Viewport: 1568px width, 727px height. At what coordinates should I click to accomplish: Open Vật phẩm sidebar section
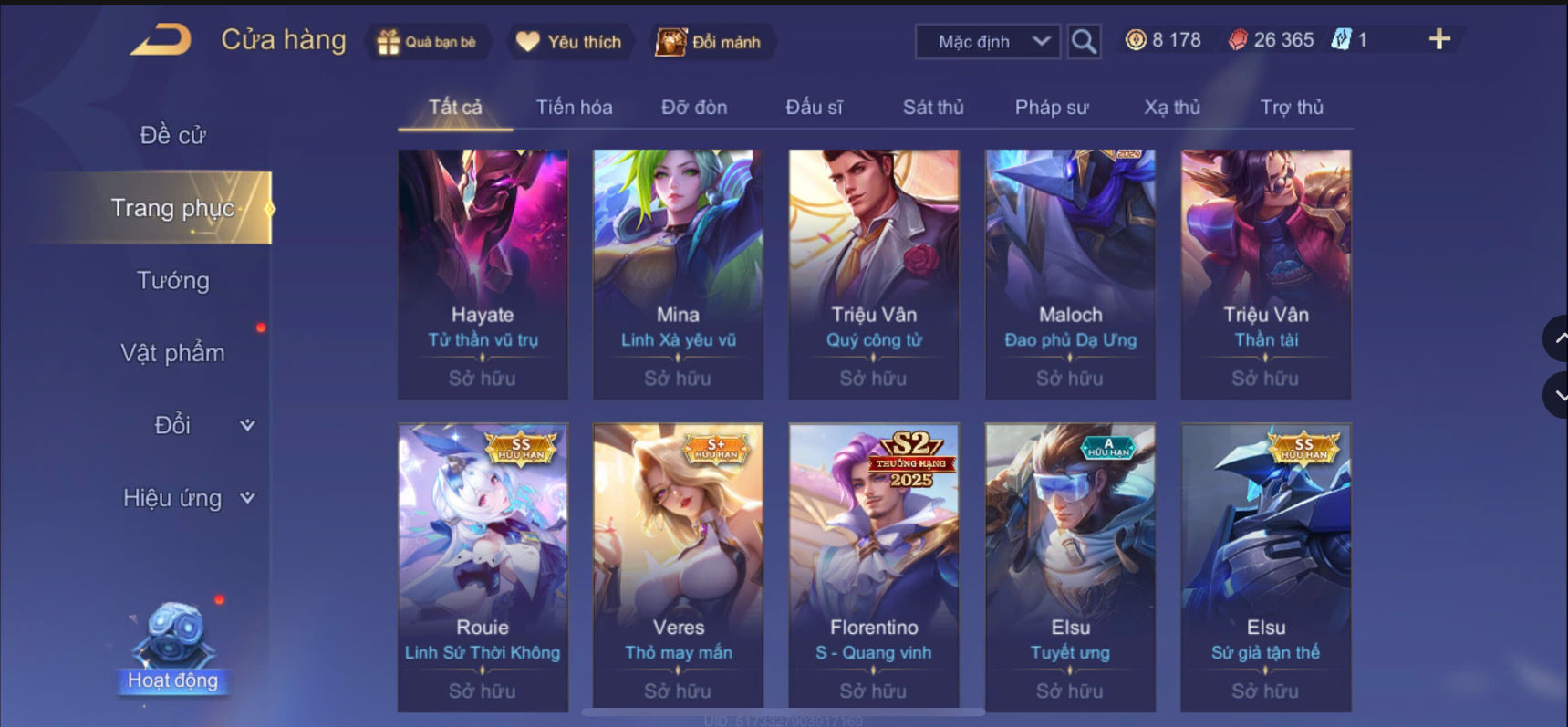(173, 353)
